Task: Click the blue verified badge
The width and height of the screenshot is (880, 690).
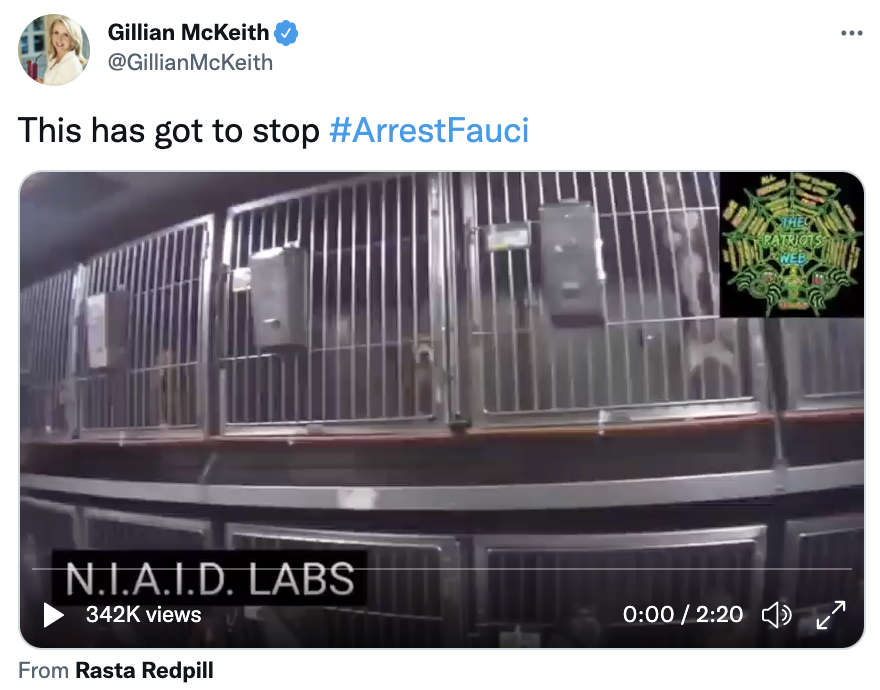Action: 286,33
